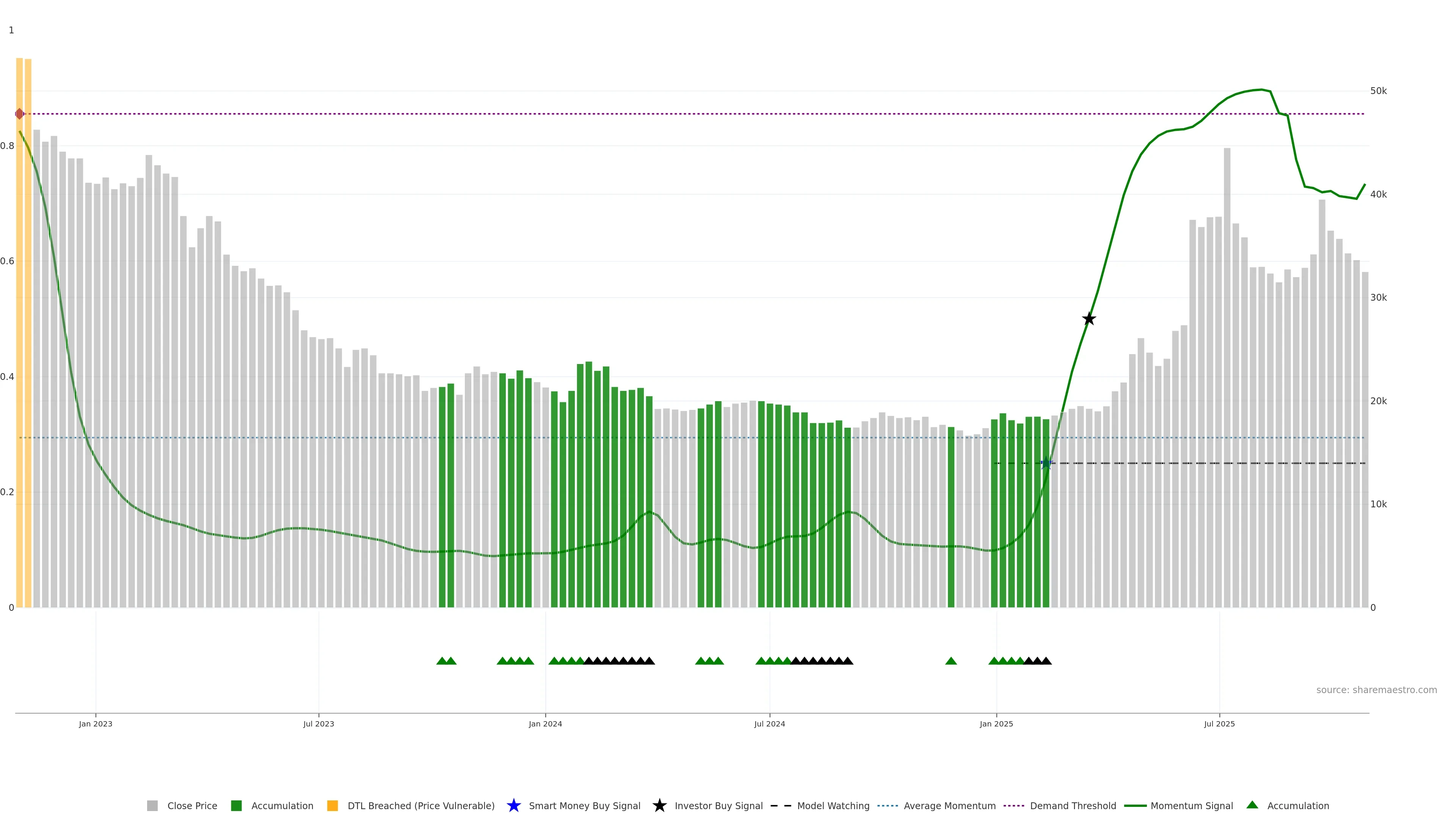Viewport: 1456px width, 819px height.
Task: Toggle the green Accumulation bar legend swatch
Action: click(236, 805)
